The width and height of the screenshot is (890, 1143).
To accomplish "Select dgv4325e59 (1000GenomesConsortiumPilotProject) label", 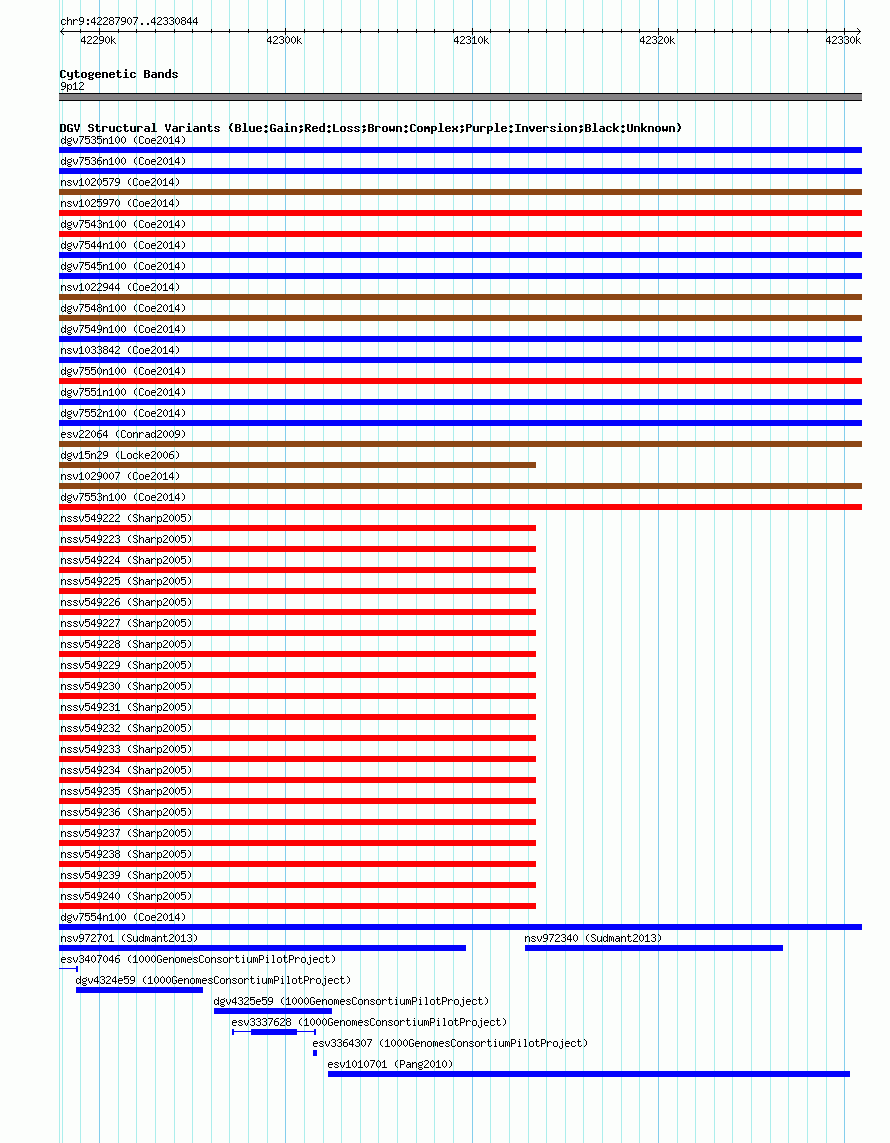I will coord(351,1002).
